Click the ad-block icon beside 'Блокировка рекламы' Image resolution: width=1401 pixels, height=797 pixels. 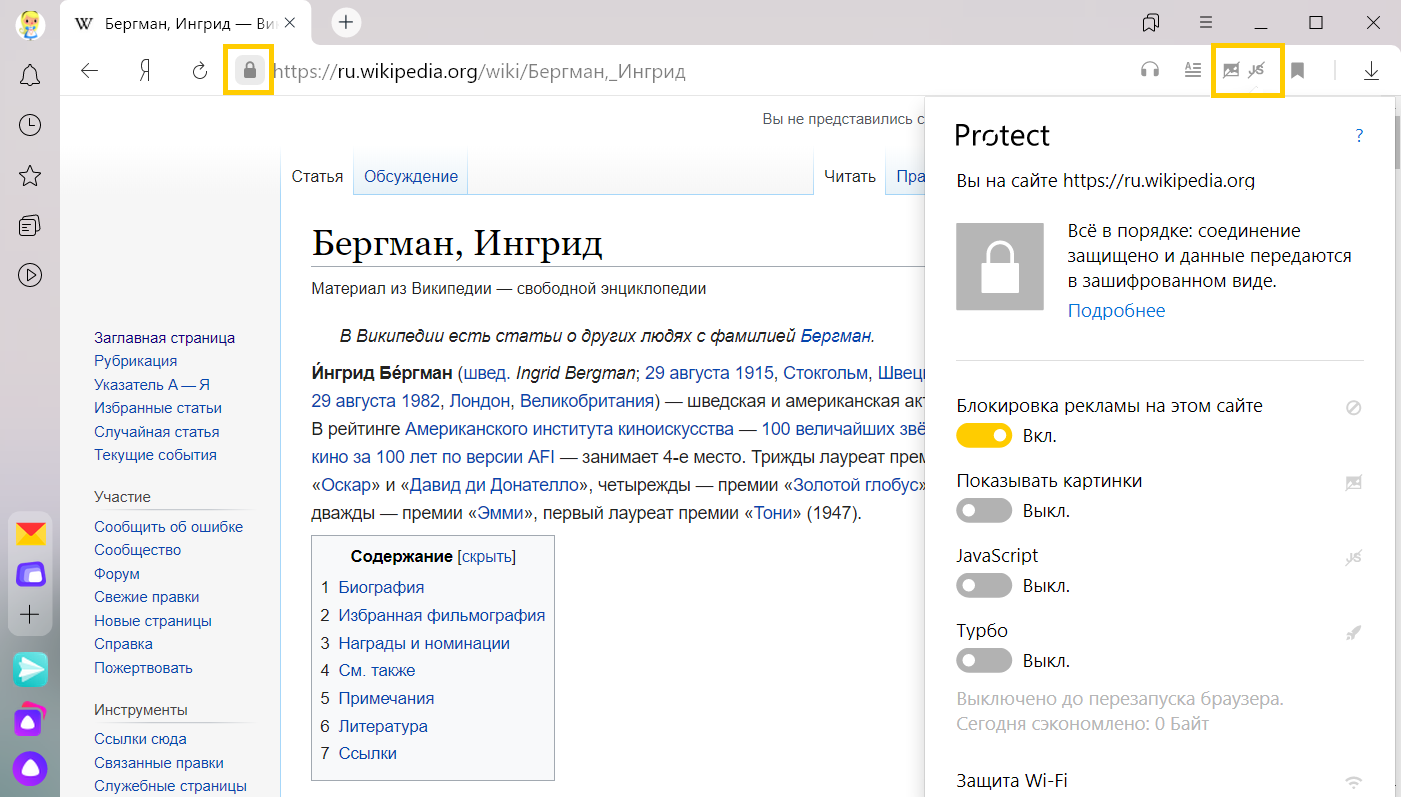pos(1354,408)
